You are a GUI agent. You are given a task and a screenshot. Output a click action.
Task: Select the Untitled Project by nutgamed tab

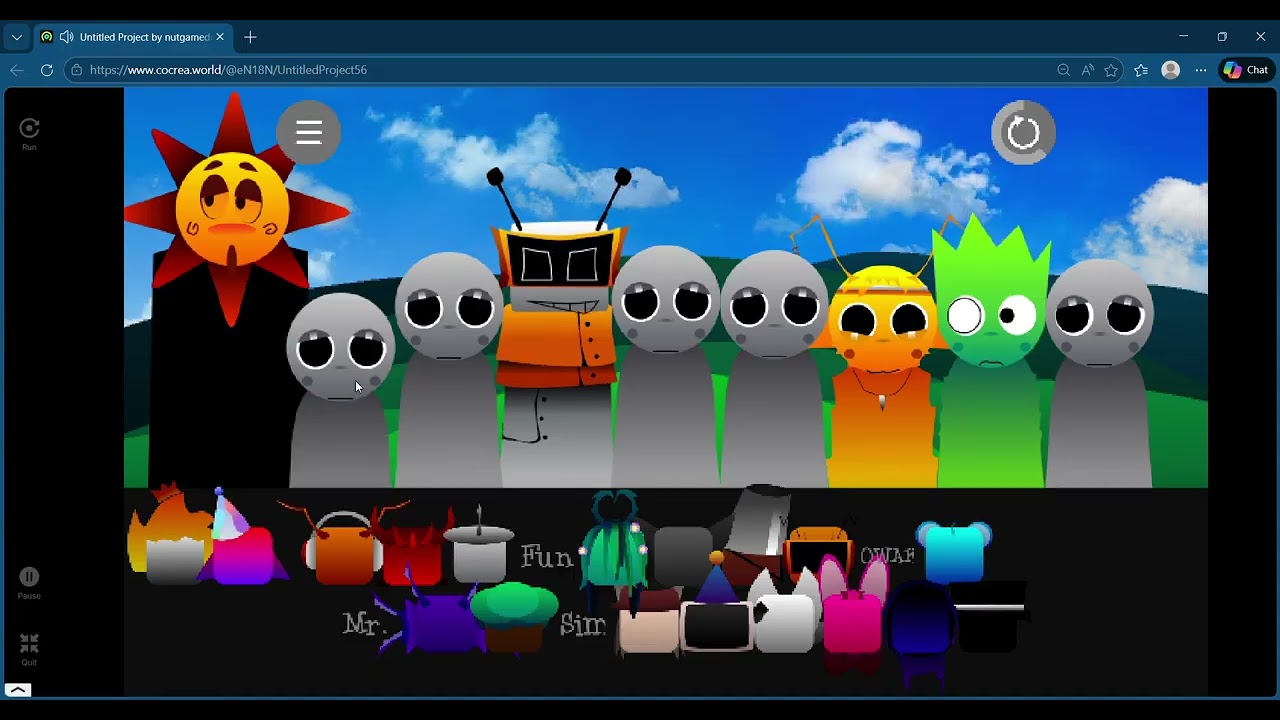(x=132, y=37)
